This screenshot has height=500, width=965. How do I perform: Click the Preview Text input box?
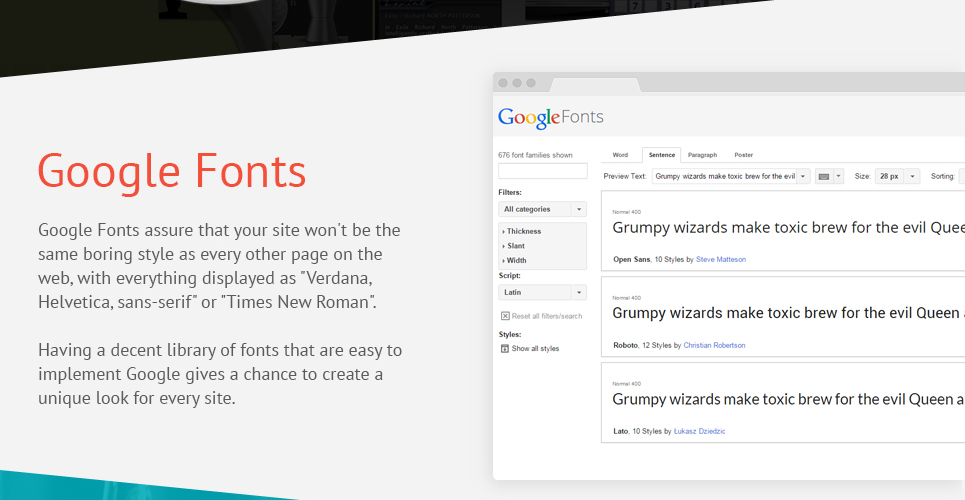(x=724, y=177)
